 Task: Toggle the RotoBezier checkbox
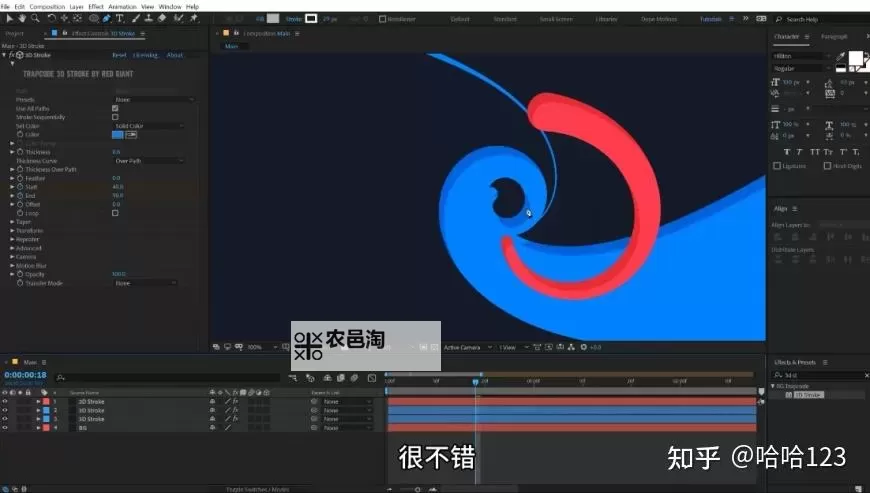[382, 19]
